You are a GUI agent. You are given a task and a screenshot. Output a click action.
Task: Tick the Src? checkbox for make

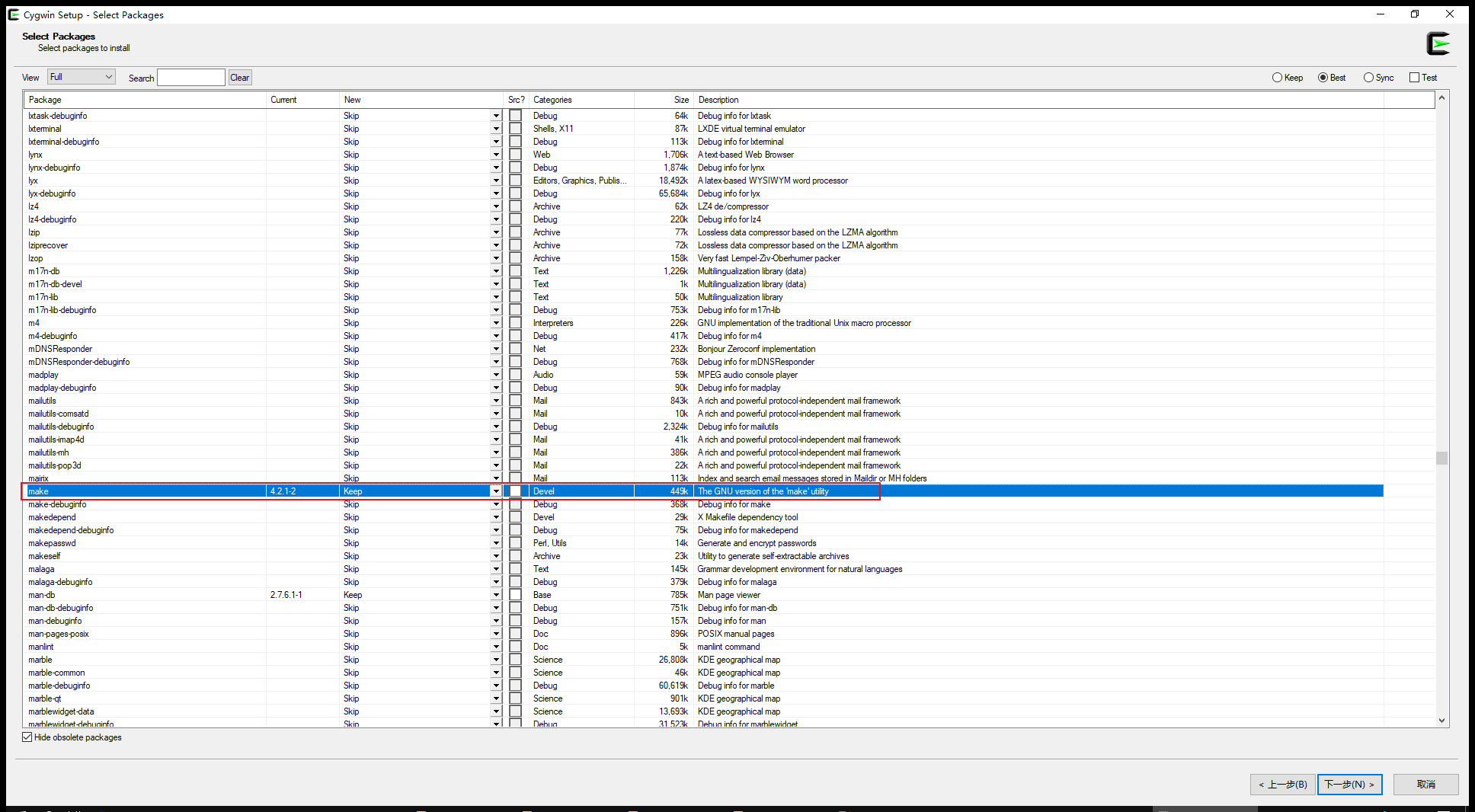pyautogui.click(x=516, y=491)
